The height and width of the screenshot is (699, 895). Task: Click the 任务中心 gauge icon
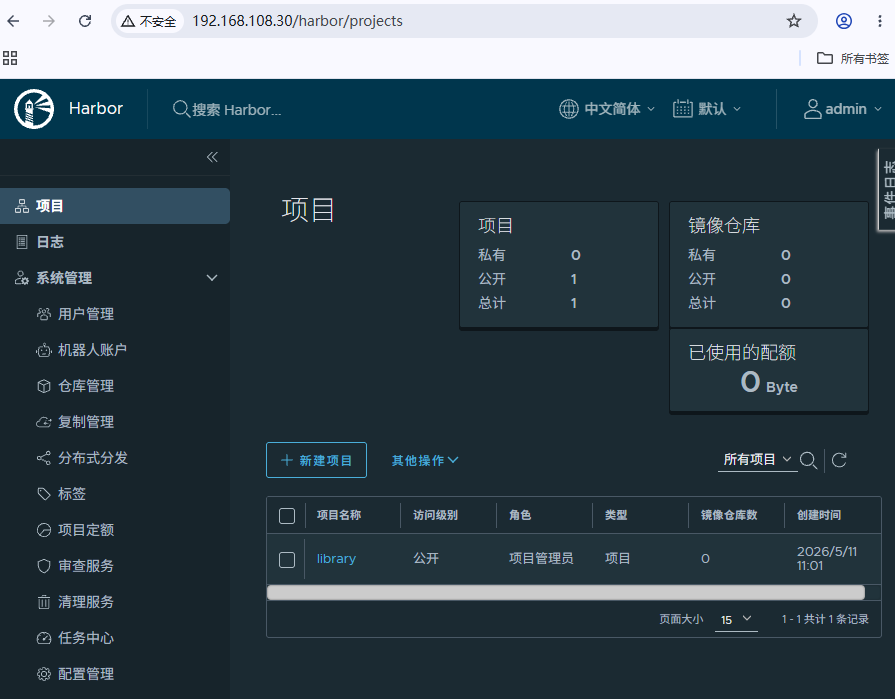[44, 638]
